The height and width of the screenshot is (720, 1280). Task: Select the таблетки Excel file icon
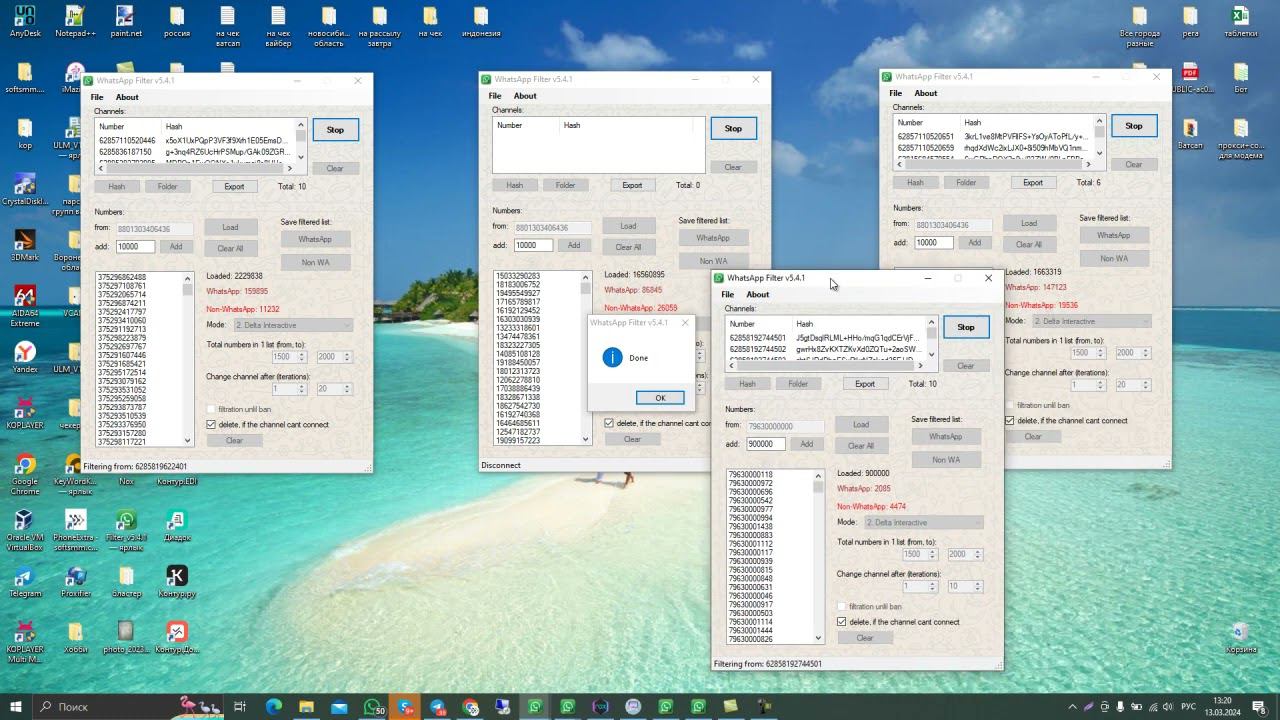click(x=1241, y=20)
